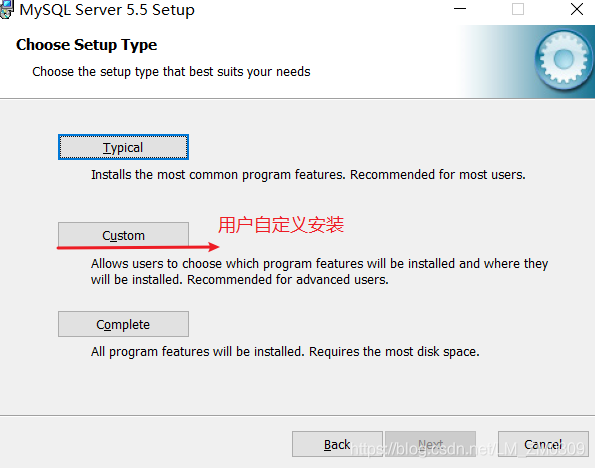Click the red arrow beneath Custom
595x468 pixels.
138,247
